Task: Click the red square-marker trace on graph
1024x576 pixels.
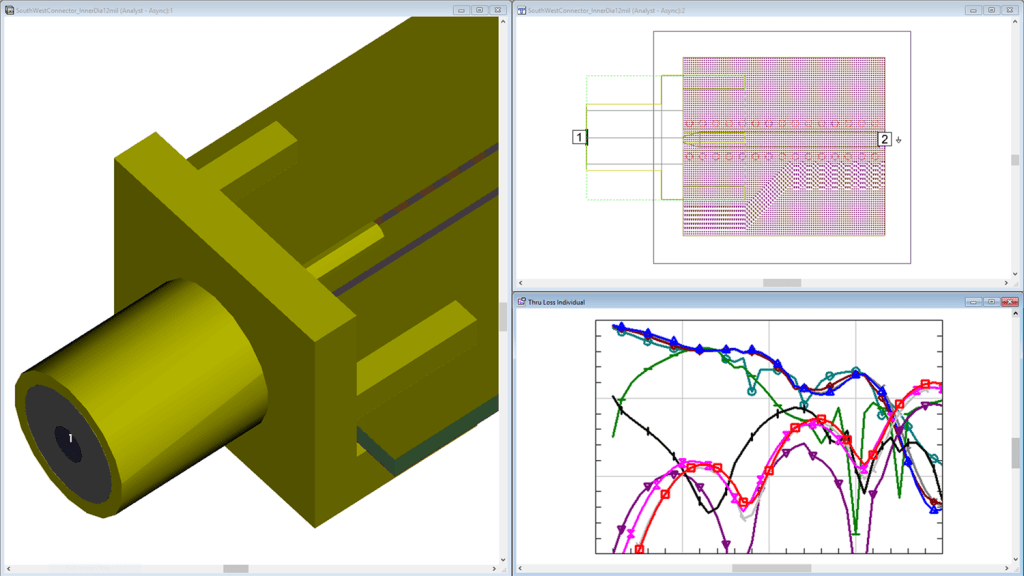Action: (769, 470)
